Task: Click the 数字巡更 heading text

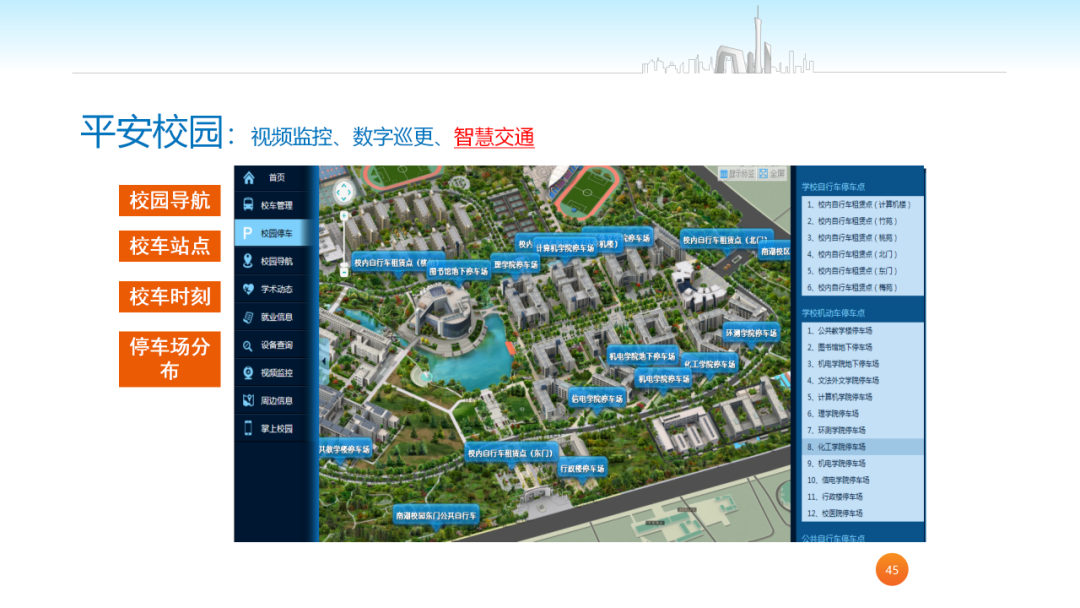Action: (393, 137)
